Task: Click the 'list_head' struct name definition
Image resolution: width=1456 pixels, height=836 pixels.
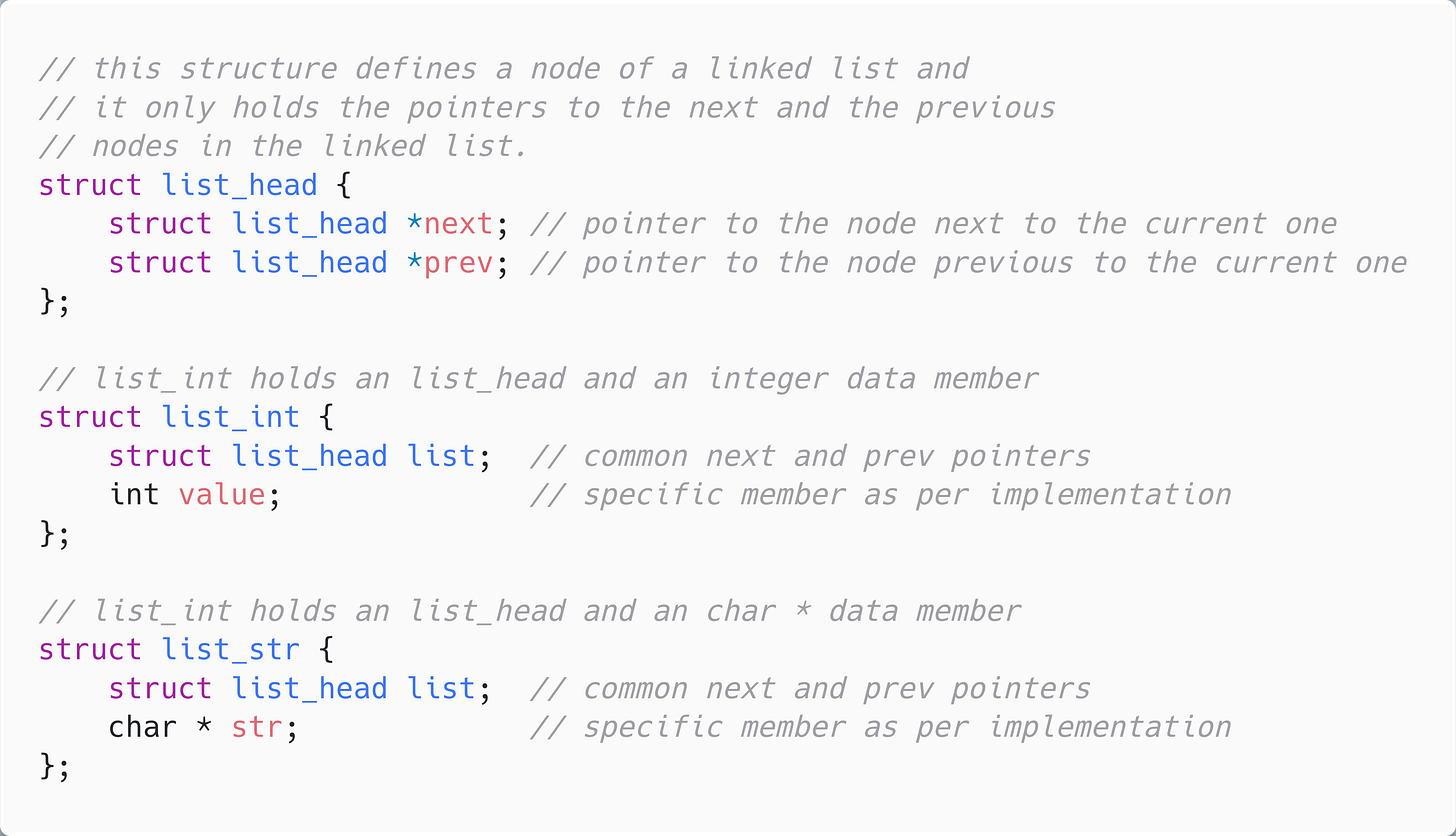Action: point(240,186)
